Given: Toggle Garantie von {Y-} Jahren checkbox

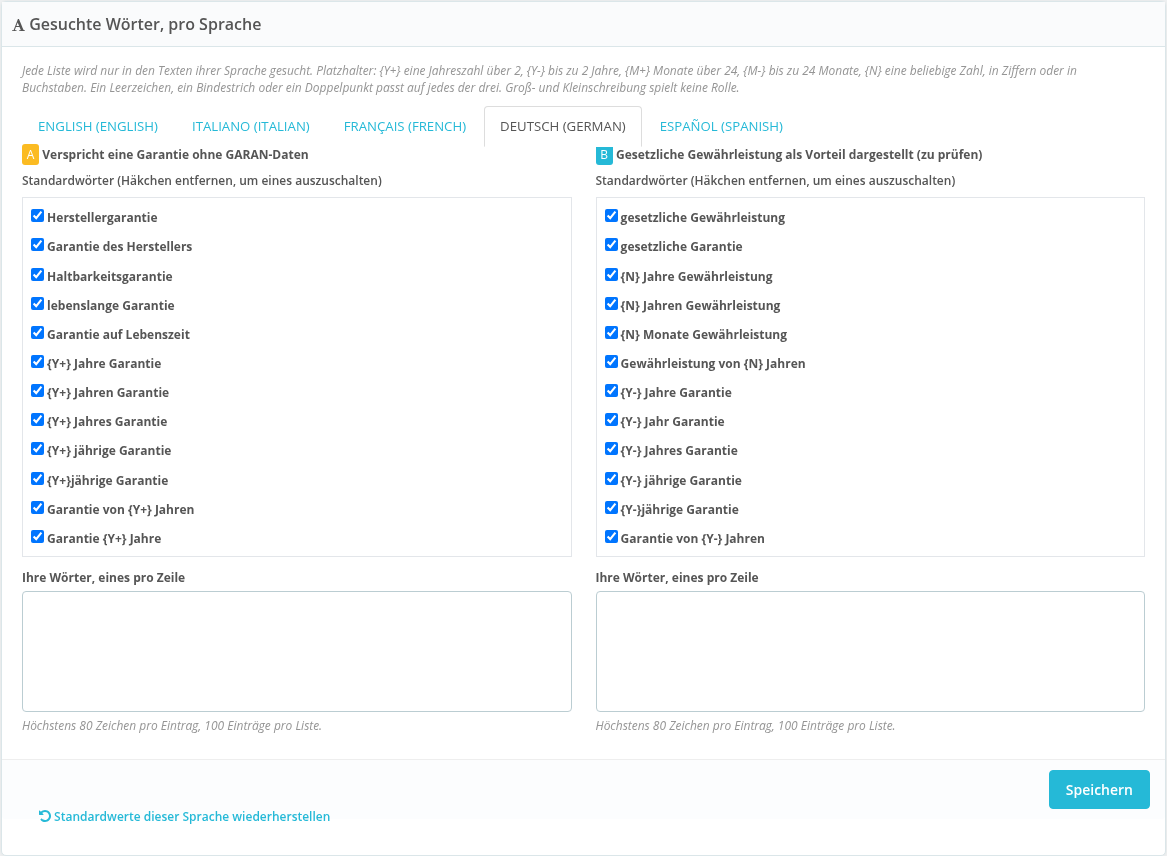Looking at the screenshot, I should 611,537.
